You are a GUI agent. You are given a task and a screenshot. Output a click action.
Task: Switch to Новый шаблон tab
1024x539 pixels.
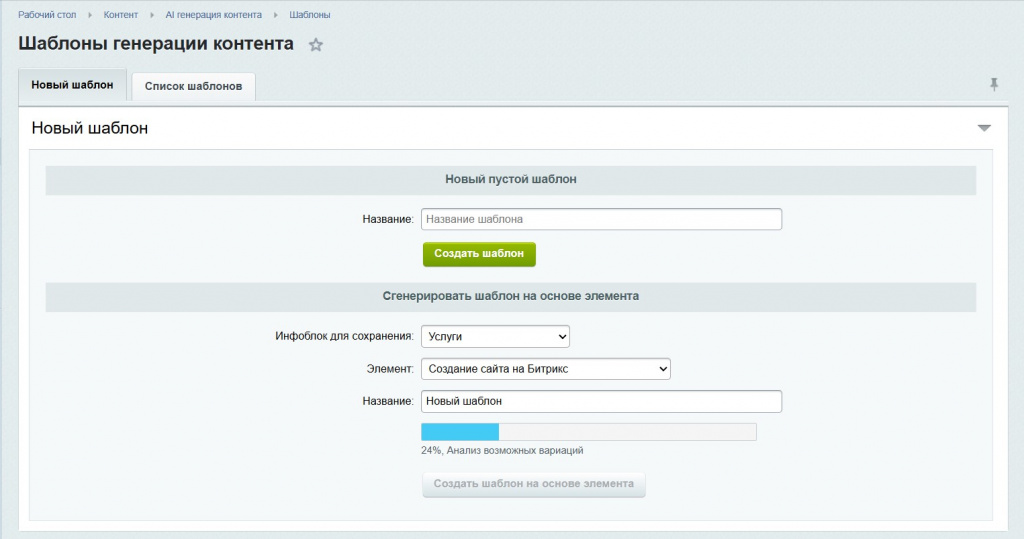(72, 85)
